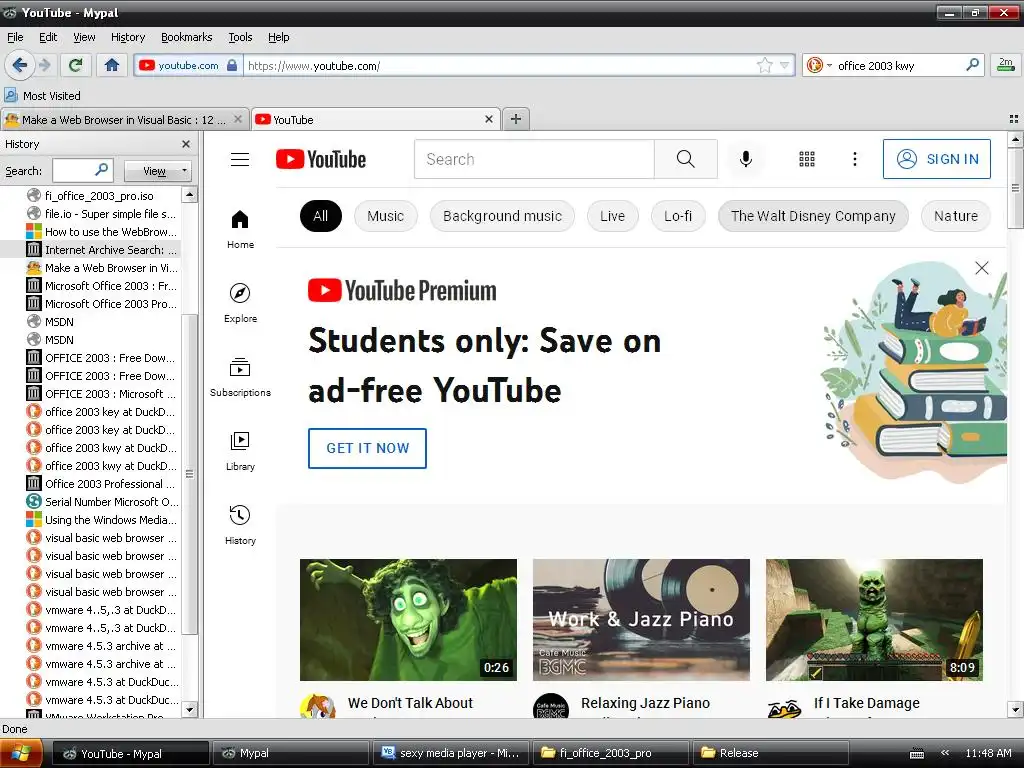Image resolution: width=1024 pixels, height=768 pixels.
Task: Open History in the YouTube sidebar
Action: [240, 525]
